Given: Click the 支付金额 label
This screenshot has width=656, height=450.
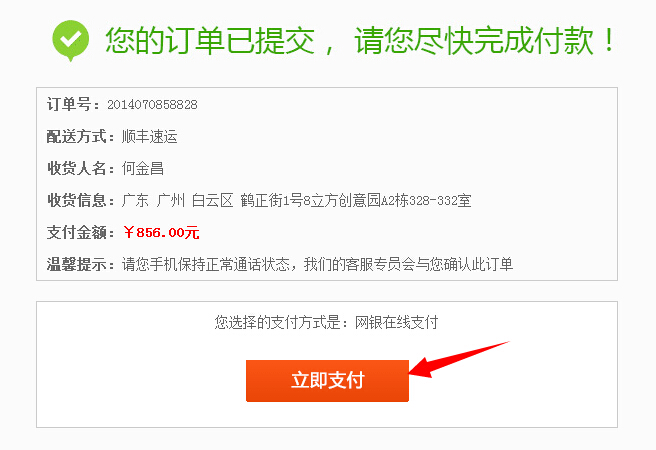Looking at the screenshot, I should [80, 233].
